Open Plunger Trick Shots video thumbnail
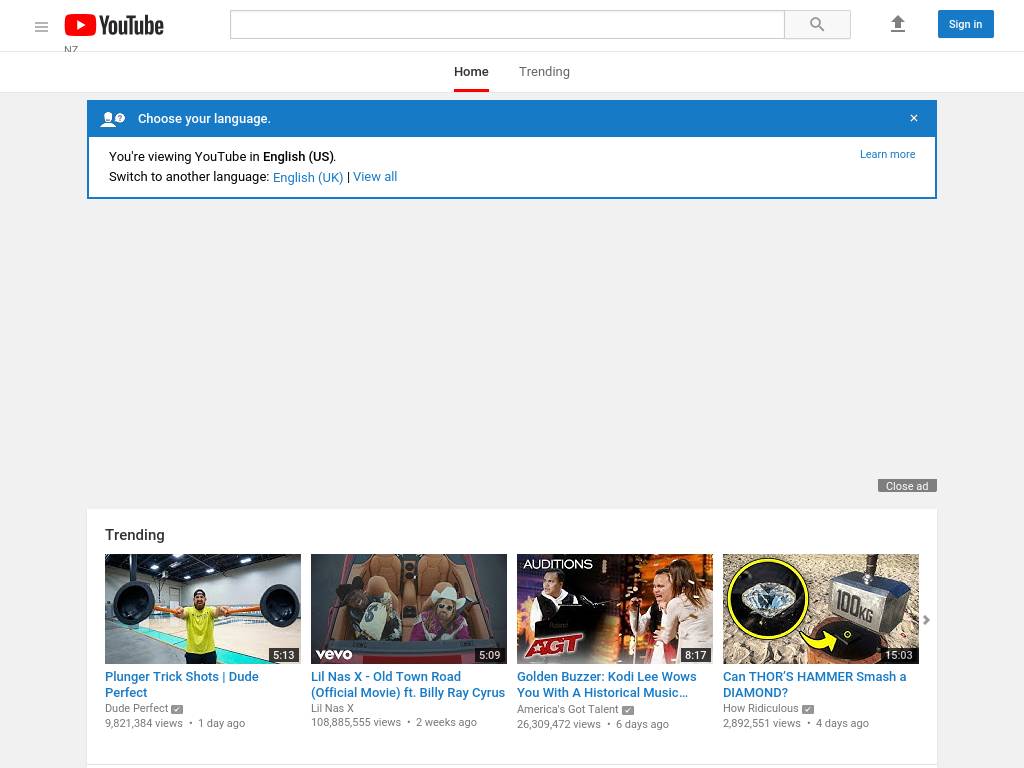The width and height of the screenshot is (1024, 768). click(x=203, y=609)
